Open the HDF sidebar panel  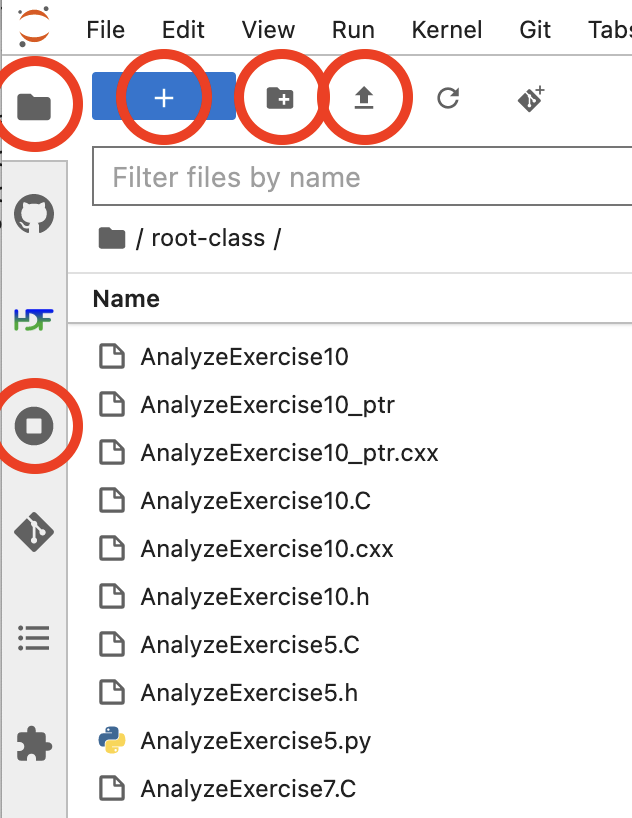(35, 320)
